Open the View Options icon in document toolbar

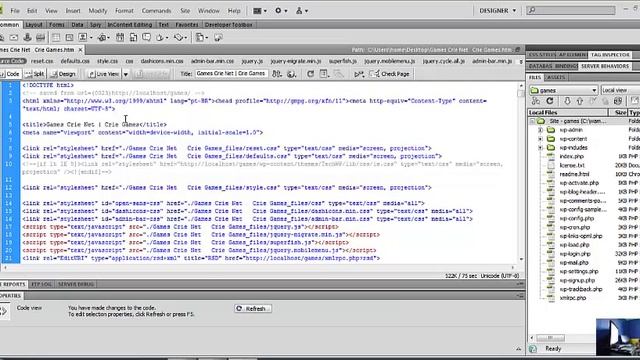324,74
